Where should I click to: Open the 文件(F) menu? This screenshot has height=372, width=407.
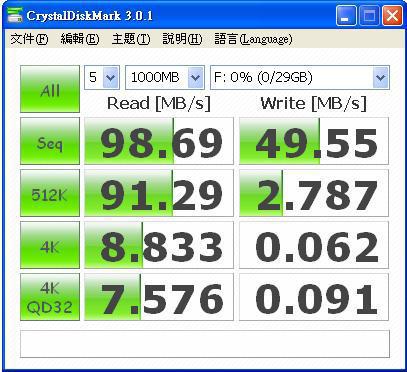(29, 39)
